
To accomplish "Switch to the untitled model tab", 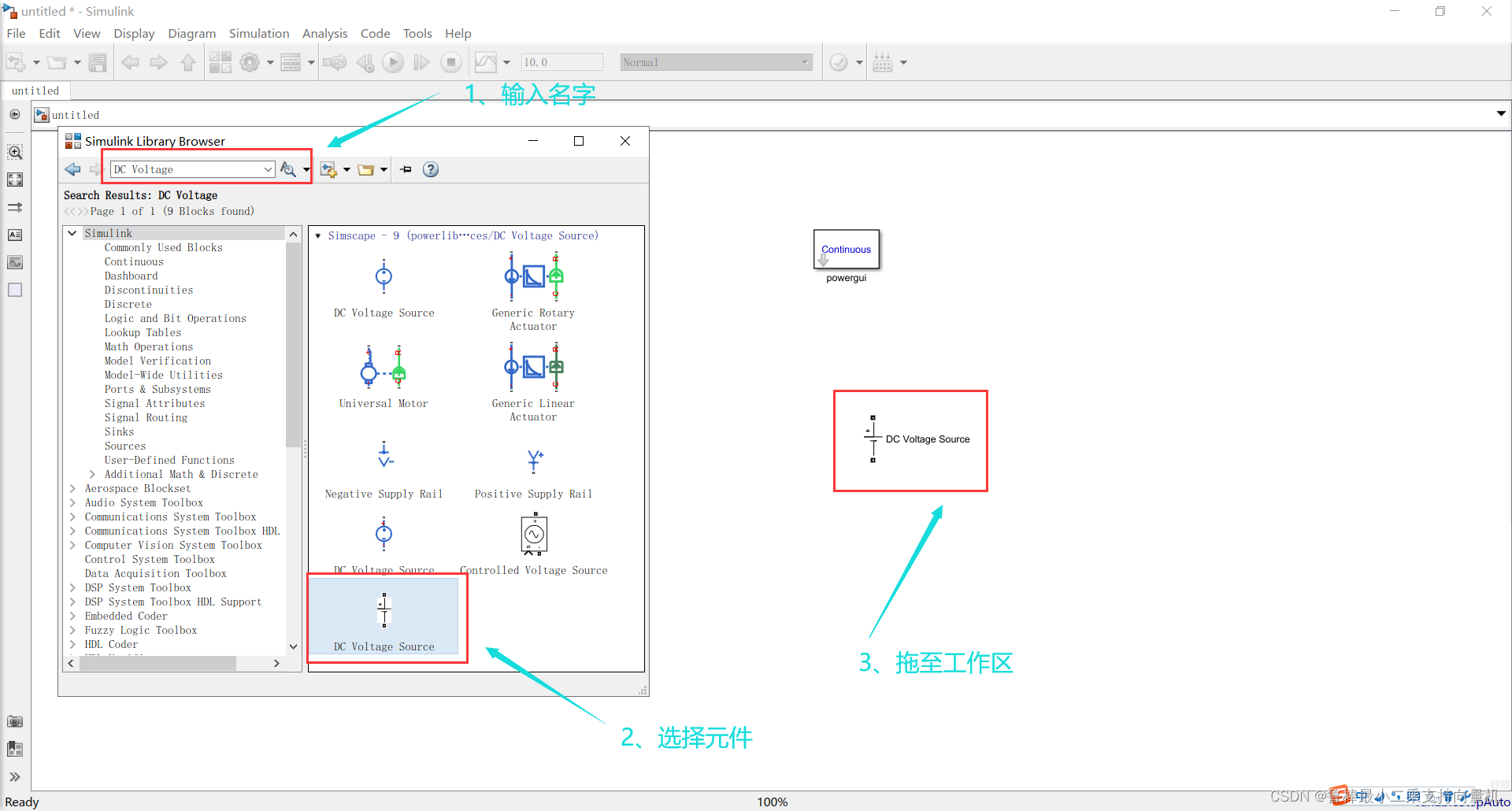I will [35, 90].
